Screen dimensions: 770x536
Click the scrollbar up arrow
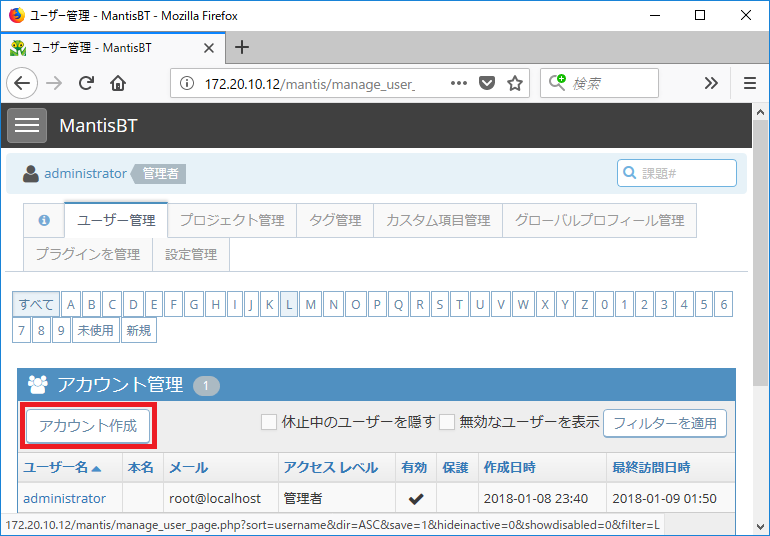click(x=760, y=112)
